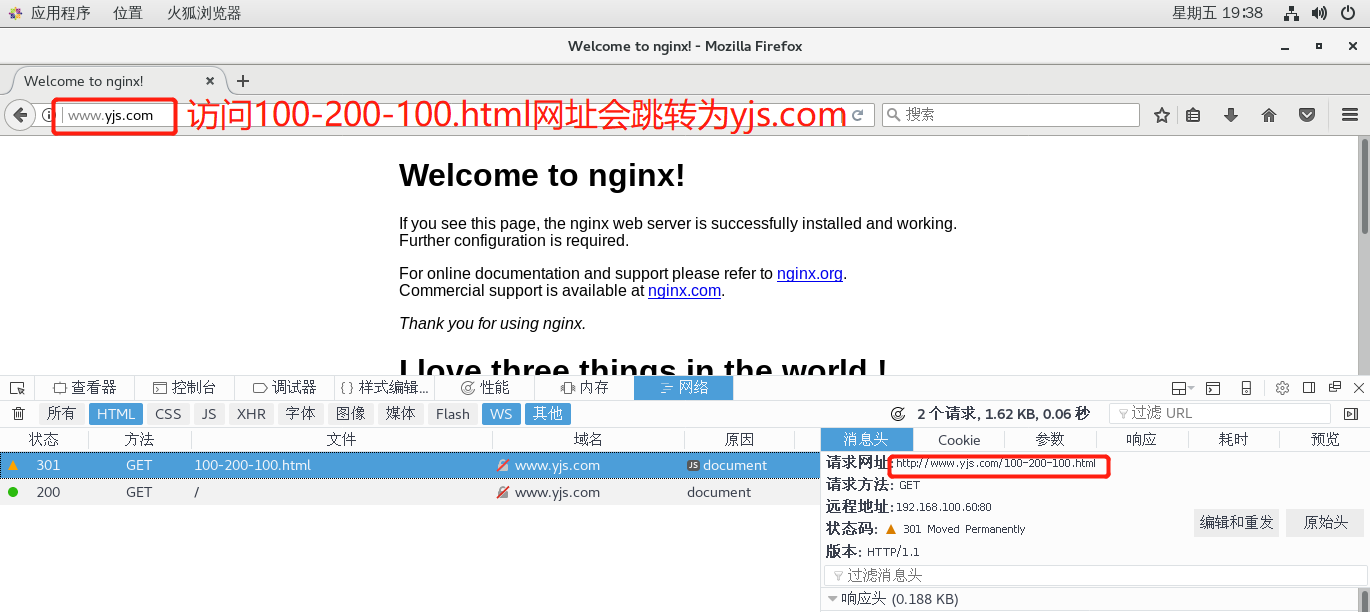
Task: Open the Pocket icon
Action: (1307, 115)
